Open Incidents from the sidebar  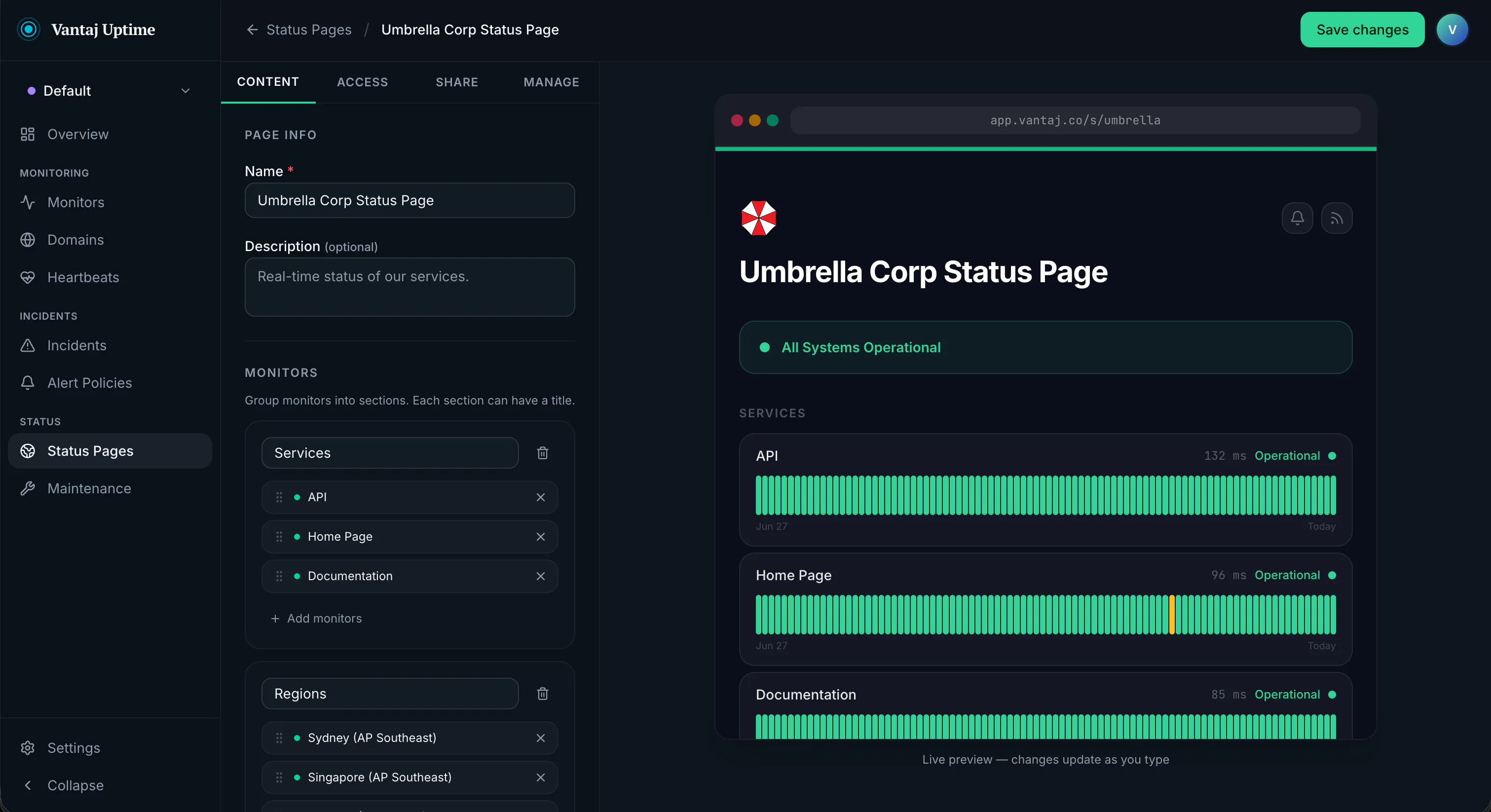click(110, 345)
